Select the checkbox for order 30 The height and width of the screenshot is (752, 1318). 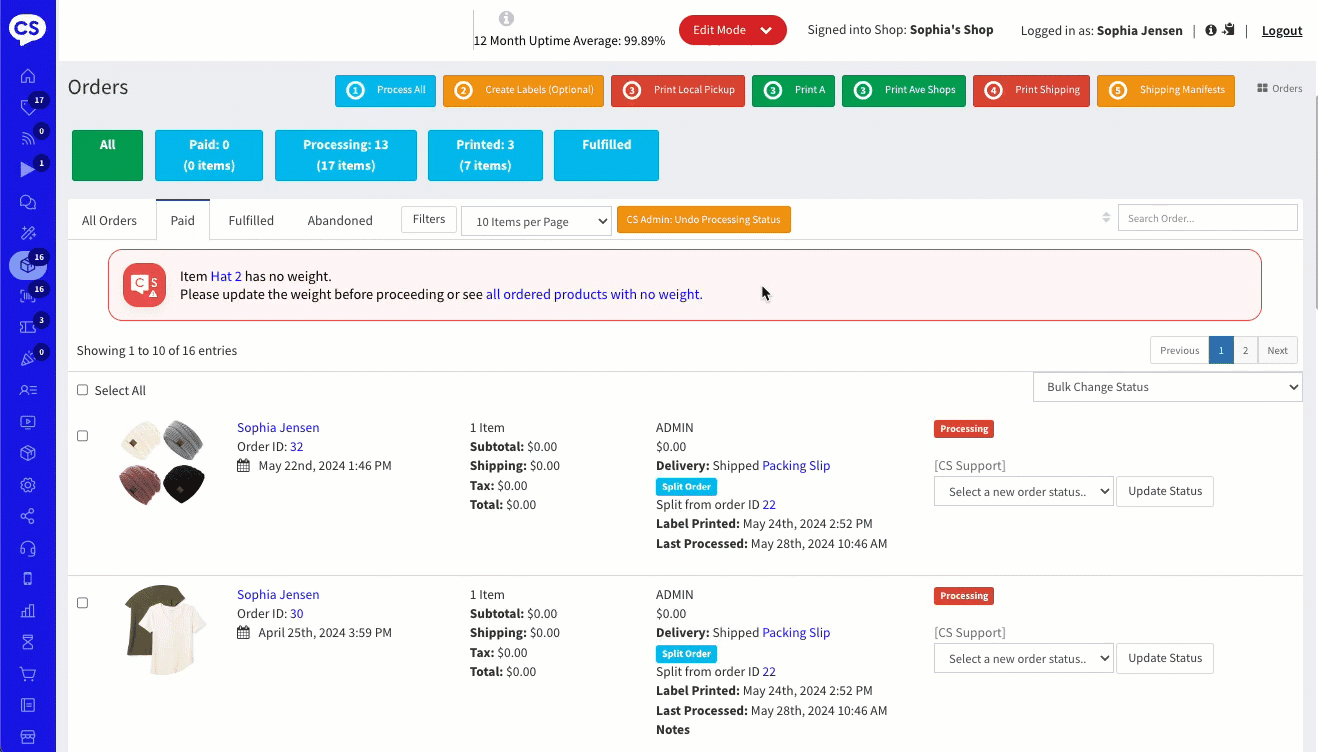tap(83, 603)
